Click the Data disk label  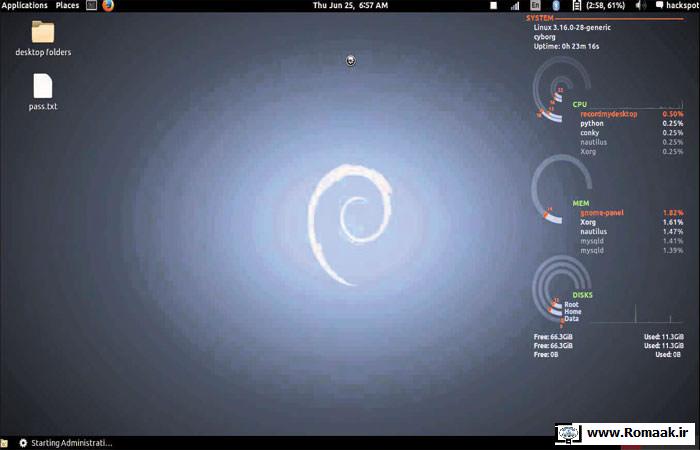pyautogui.click(x=571, y=319)
